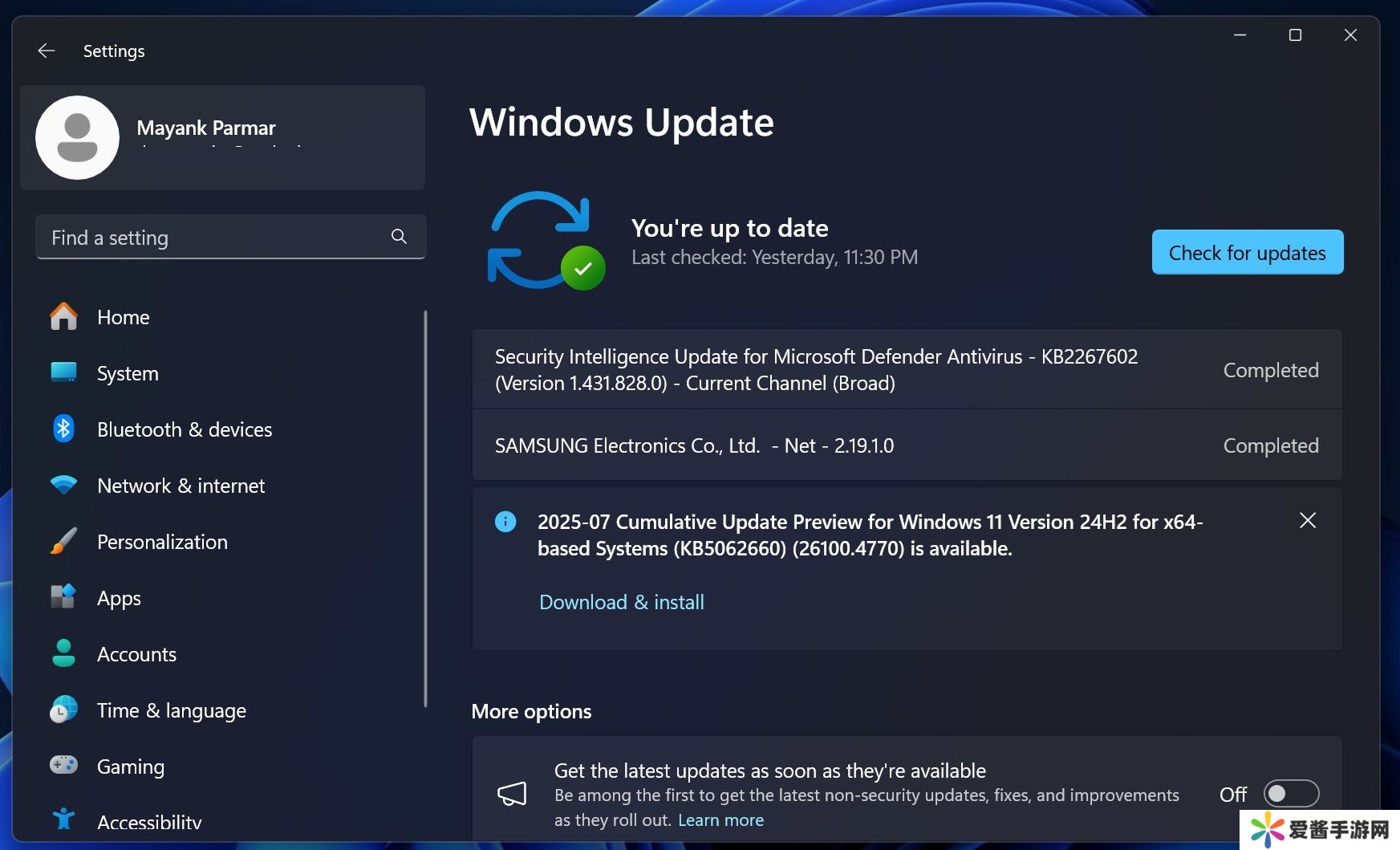This screenshot has height=850, width=1400.
Task: Click the Personalization paintbrush icon
Action: pos(63,542)
